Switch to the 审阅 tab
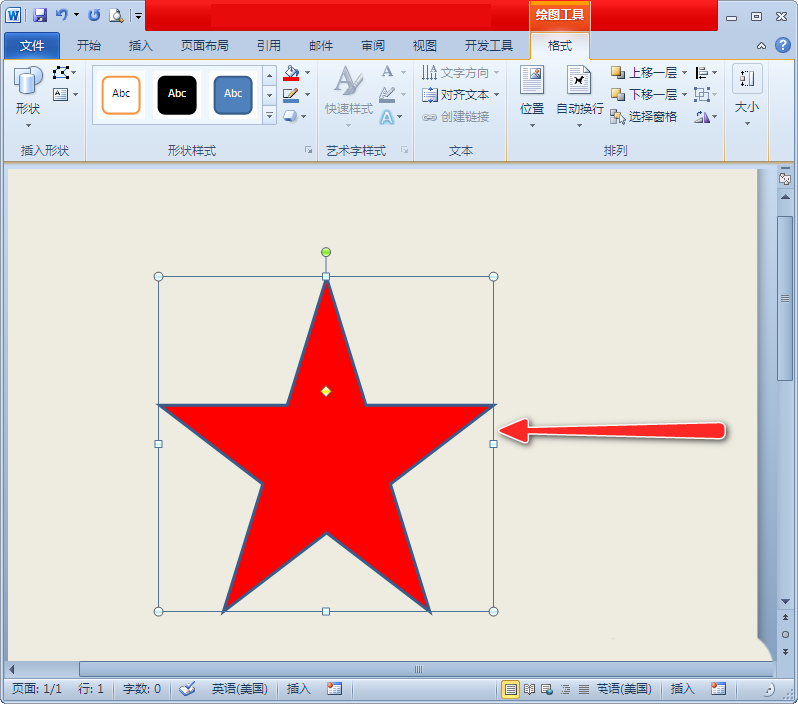 tap(373, 46)
